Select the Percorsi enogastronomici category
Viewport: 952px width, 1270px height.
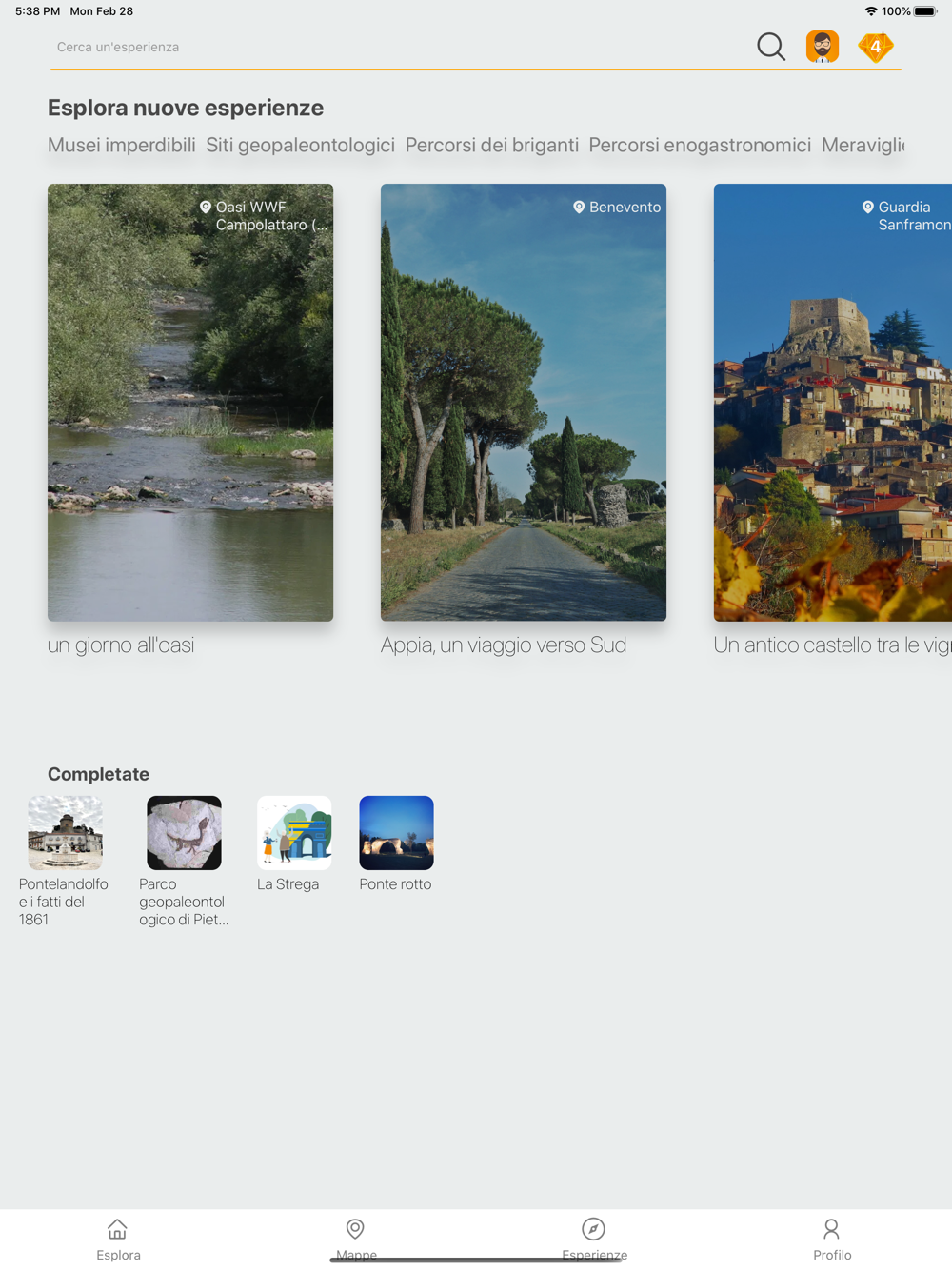(x=700, y=145)
